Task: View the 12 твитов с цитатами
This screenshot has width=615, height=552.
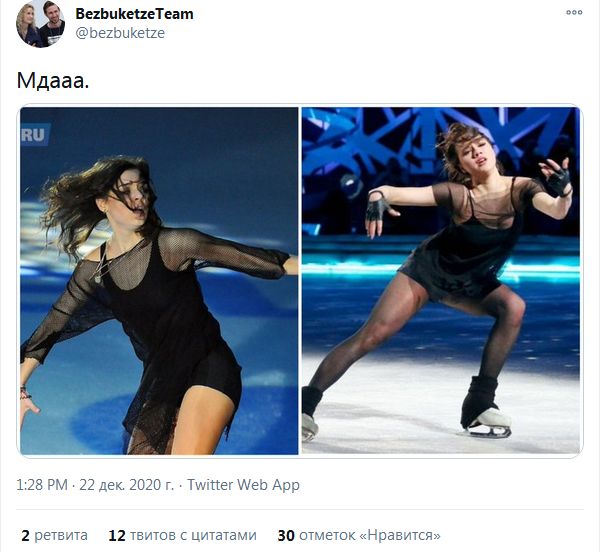Action: tap(182, 535)
